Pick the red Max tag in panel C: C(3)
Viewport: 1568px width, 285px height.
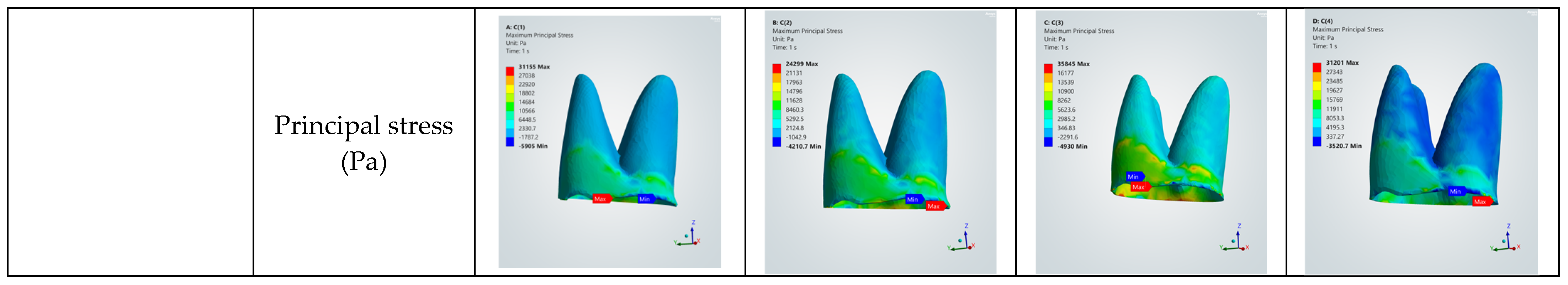point(1138,187)
